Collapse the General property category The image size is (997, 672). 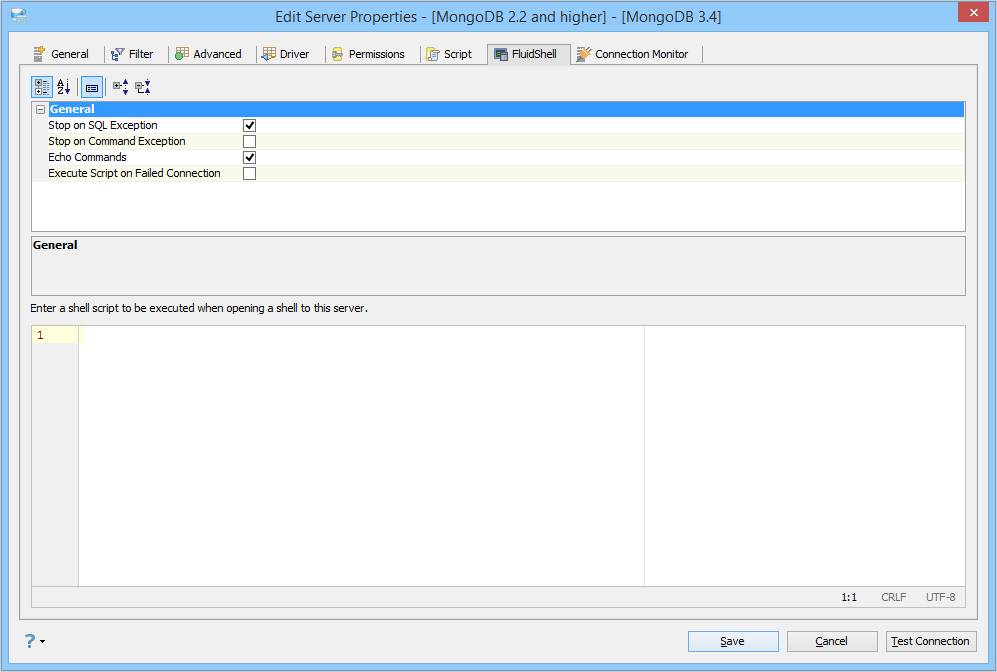tap(41, 109)
